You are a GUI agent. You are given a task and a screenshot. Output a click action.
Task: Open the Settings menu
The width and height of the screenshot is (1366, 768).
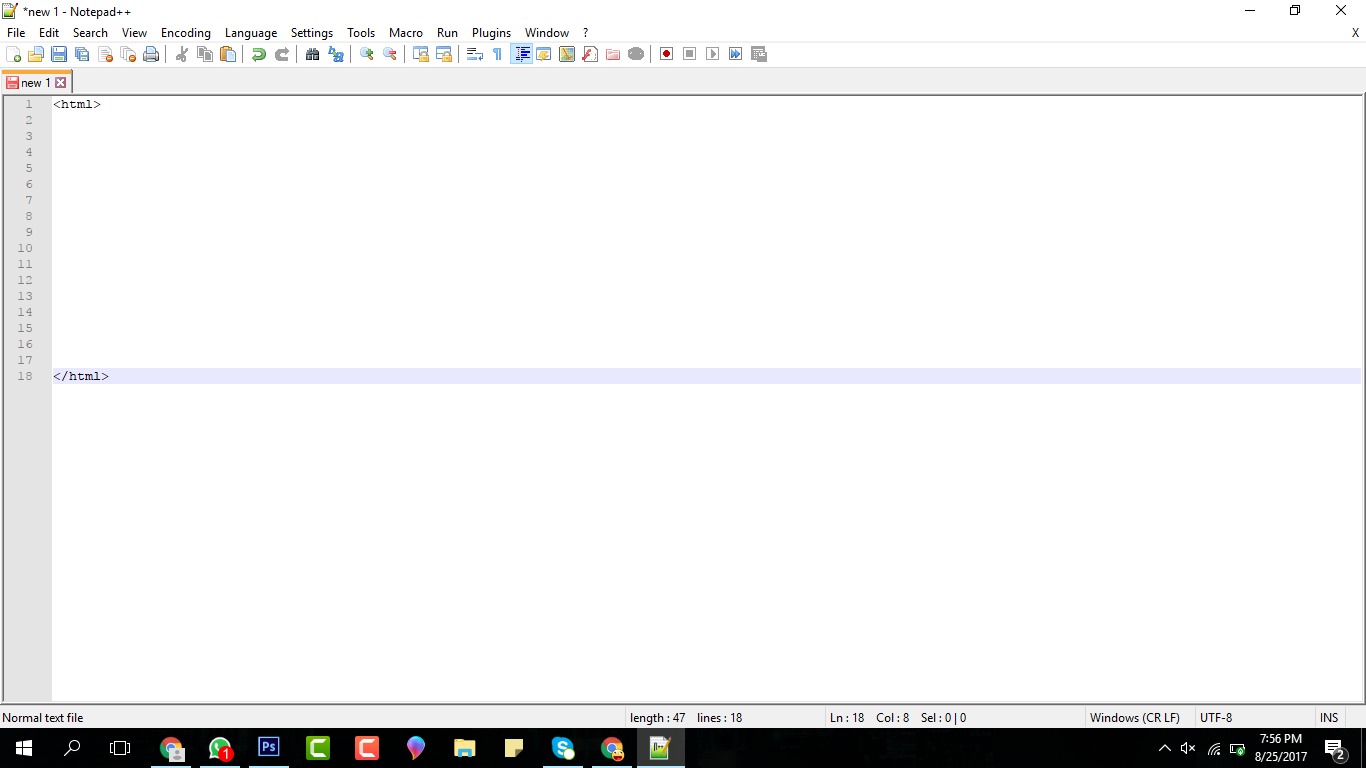pyautogui.click(x=312, y=33)
